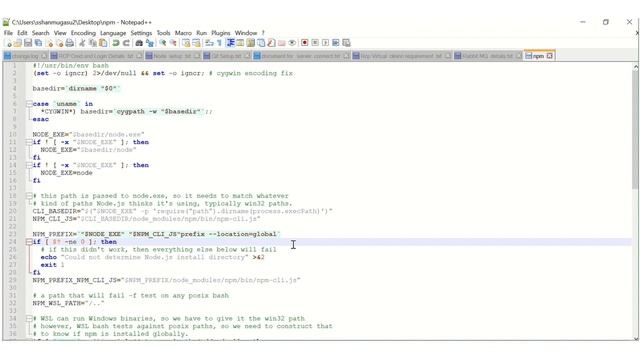Save the current file via toolbar

(x=28, y=43)
